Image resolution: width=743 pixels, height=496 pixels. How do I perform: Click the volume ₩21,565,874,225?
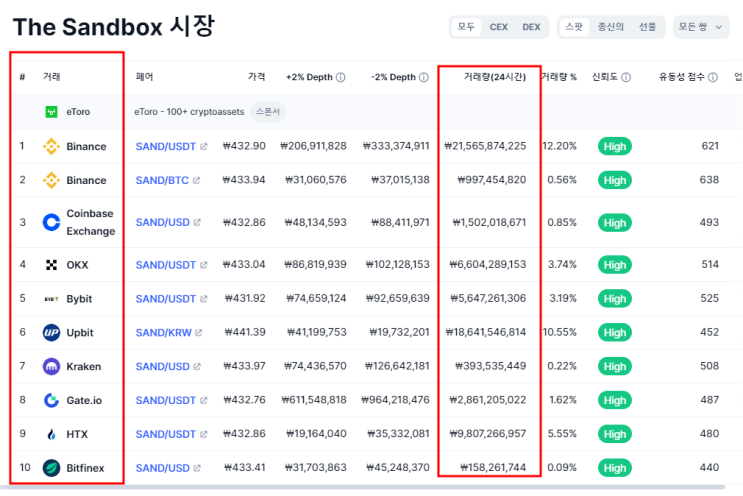tap(485, 146)
